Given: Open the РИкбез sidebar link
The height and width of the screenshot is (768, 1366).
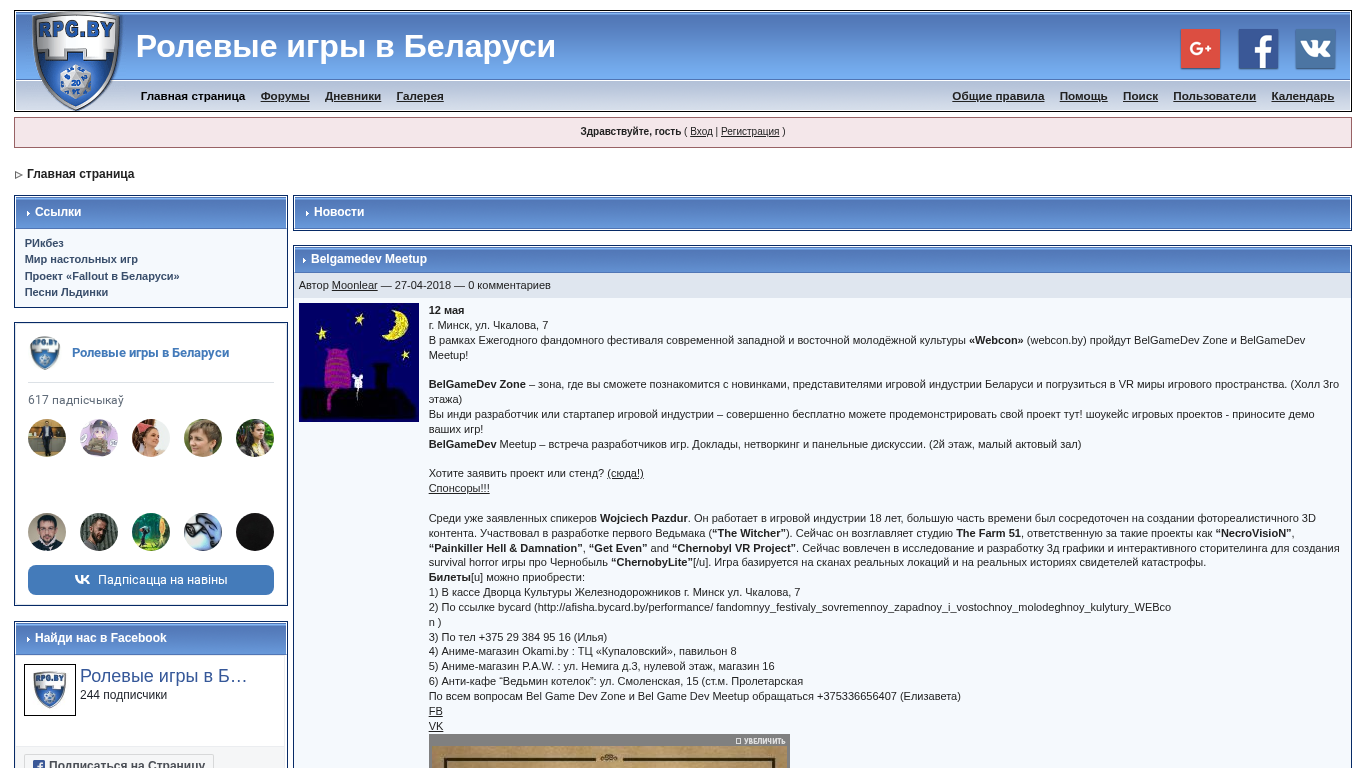Looking at the screenshot, I should pyautogui.click(x=44, y=243).
